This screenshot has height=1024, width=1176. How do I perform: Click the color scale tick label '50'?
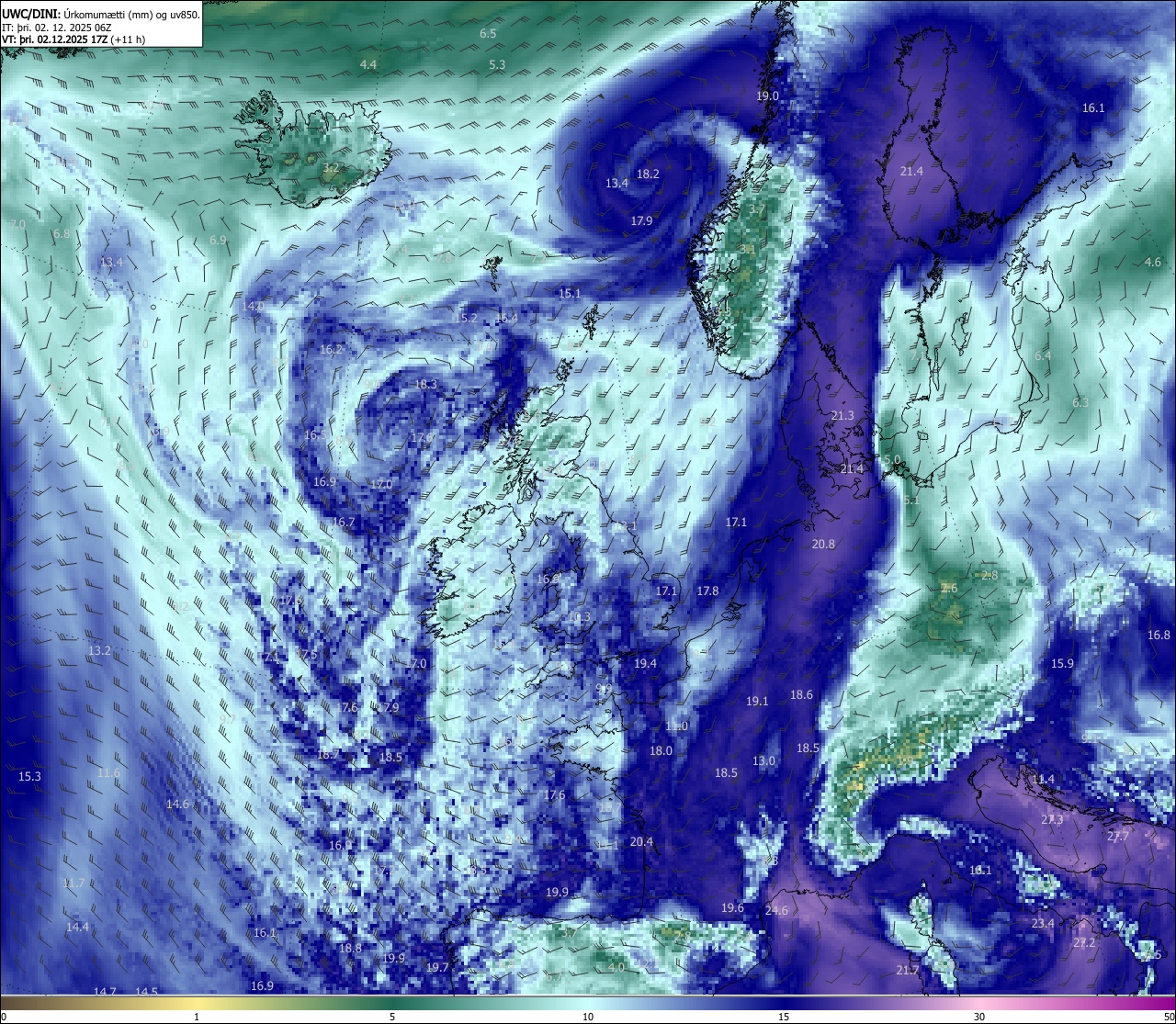pyautogui.click(x=1169, y=1017)
